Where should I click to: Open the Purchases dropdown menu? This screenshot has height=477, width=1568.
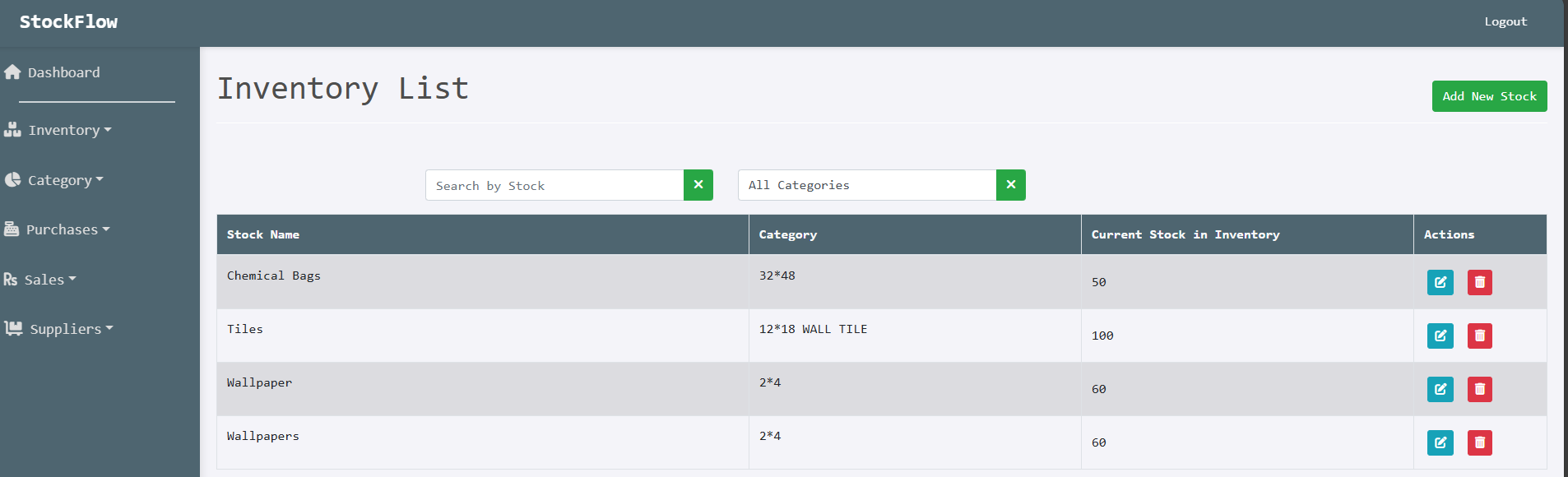(x=67, y=229)
